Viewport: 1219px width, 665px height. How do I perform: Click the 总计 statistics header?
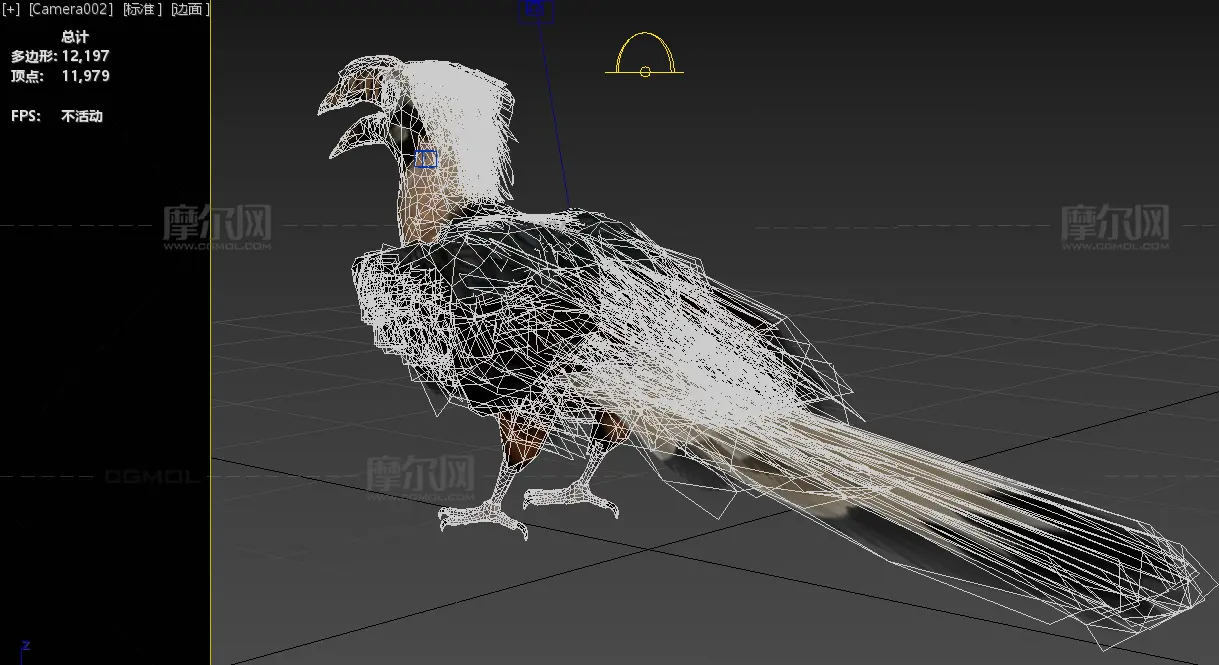[75, 37]
